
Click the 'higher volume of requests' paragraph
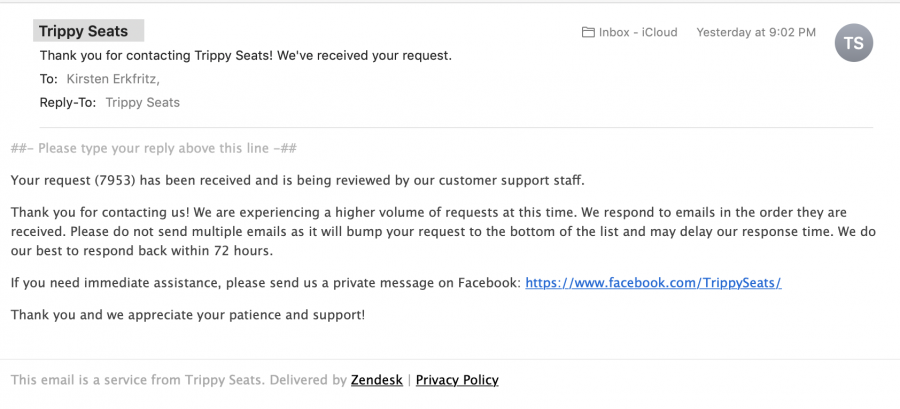point(443,232)
